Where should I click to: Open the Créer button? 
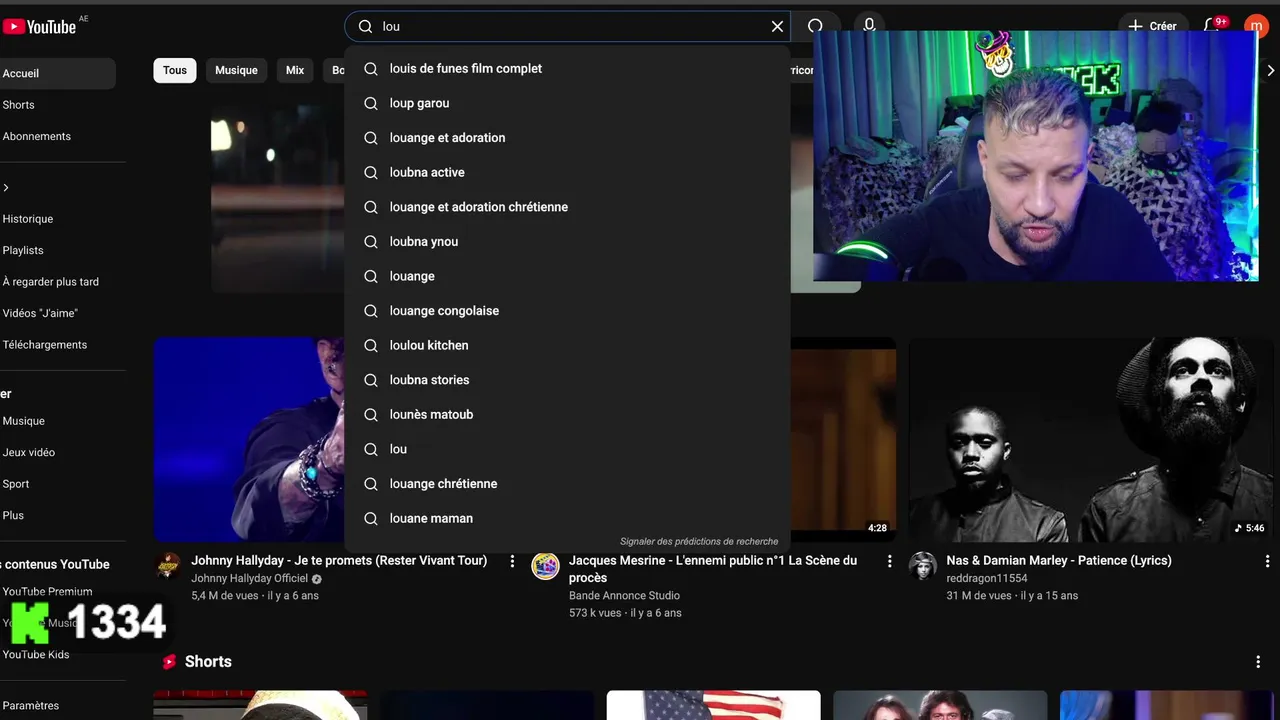click(x=1152, y=26)
